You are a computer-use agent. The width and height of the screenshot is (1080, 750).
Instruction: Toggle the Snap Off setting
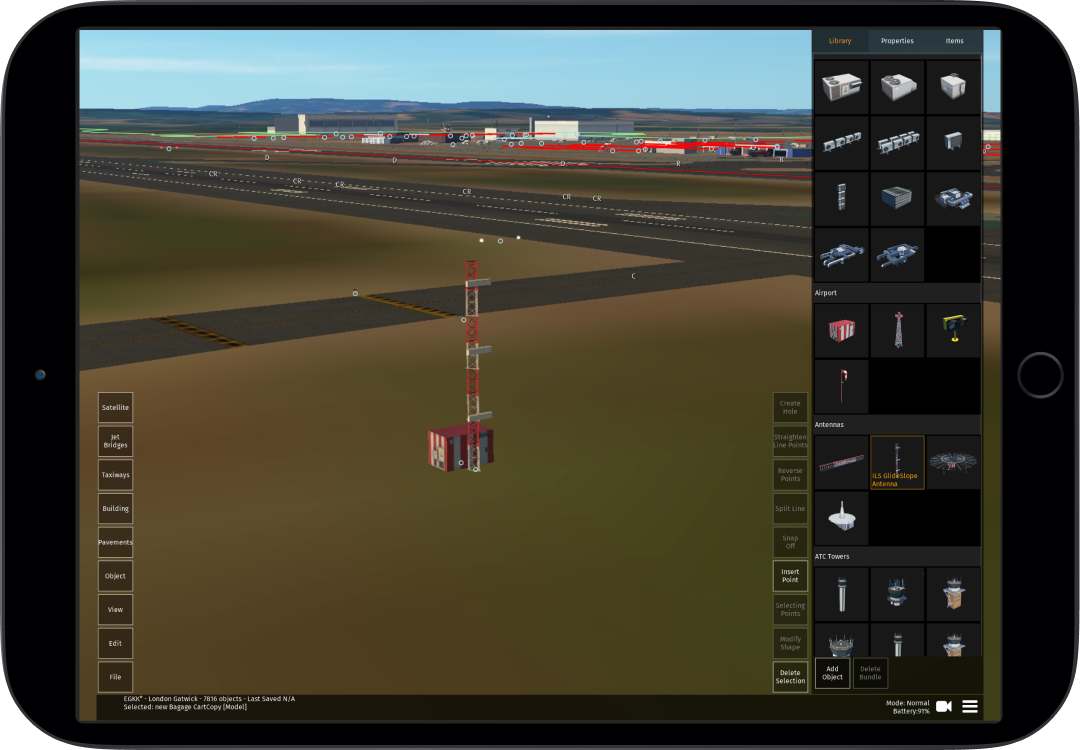click(790, 541)
